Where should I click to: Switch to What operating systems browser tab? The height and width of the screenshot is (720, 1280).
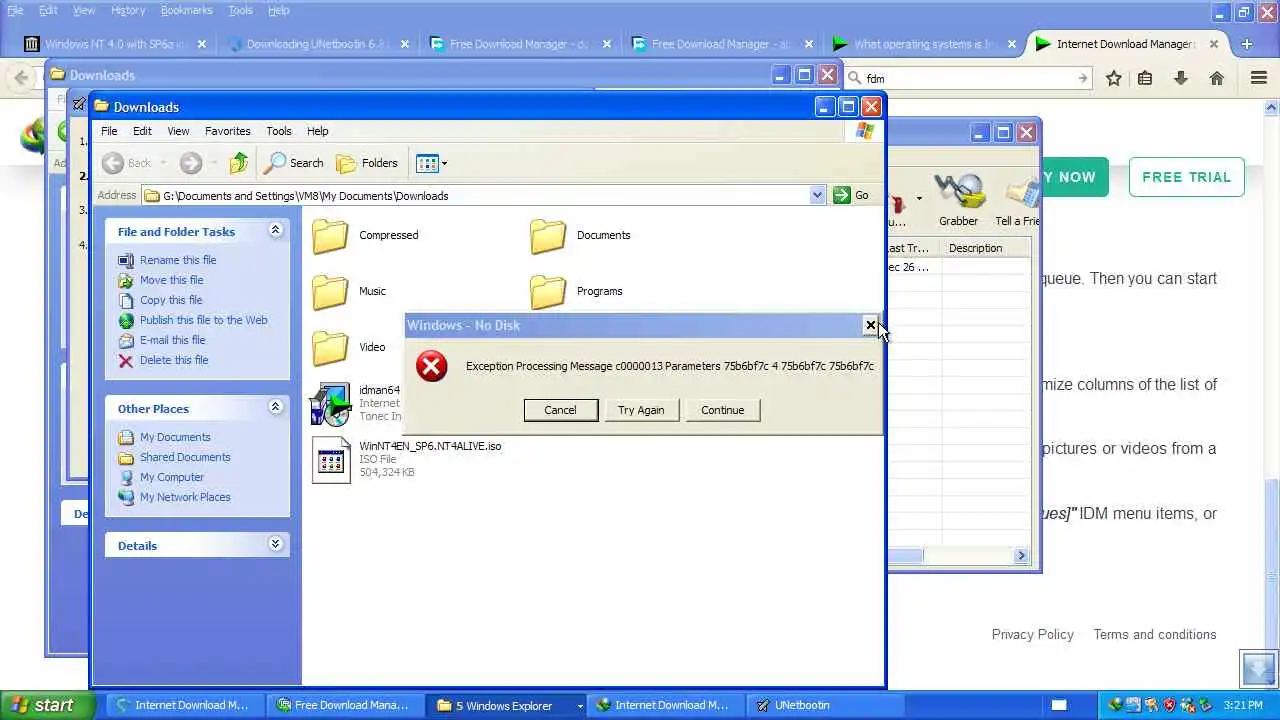(924, 44)
